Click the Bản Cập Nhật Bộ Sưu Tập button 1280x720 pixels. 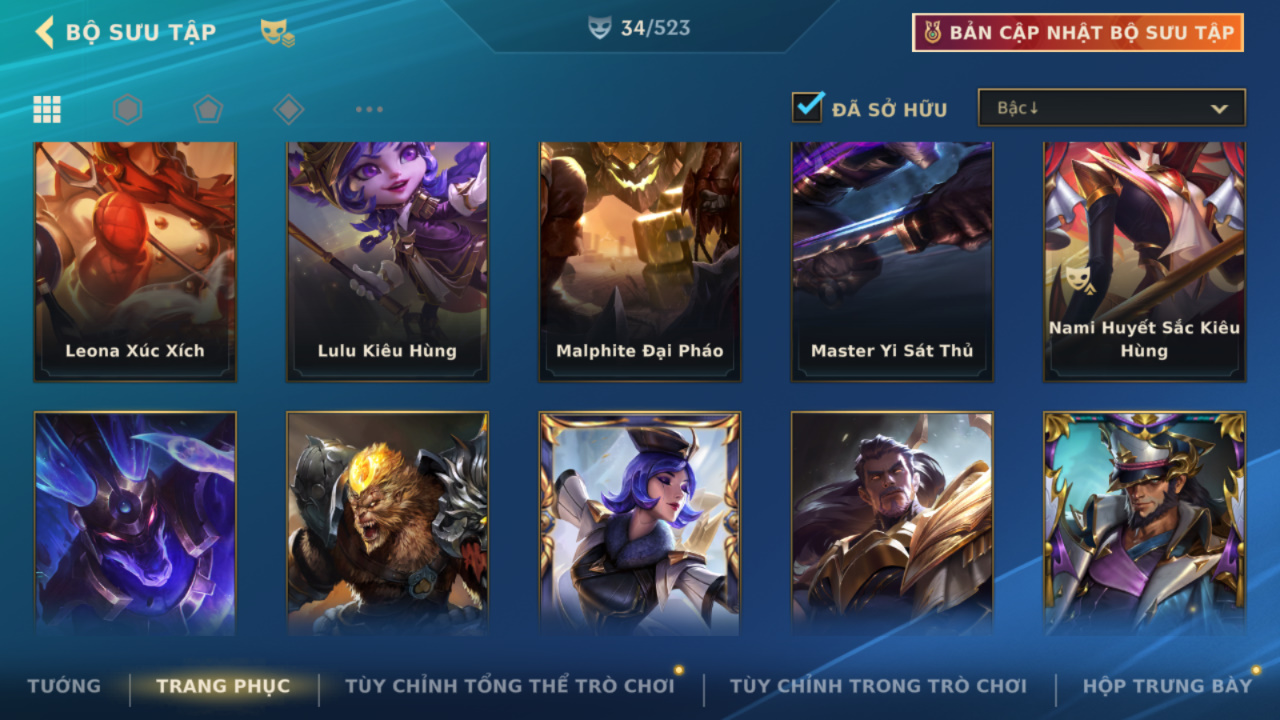coord(1078,32)
